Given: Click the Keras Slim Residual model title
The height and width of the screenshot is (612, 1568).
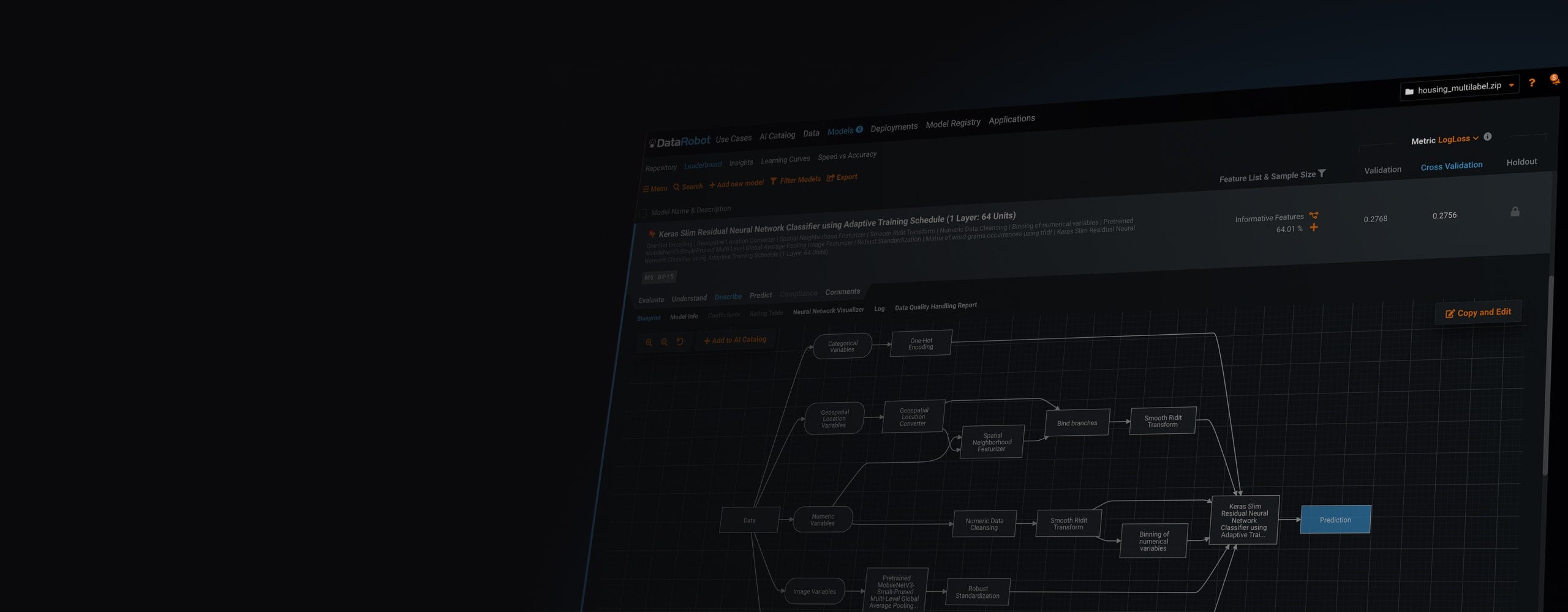Looking at the screenshot, I should (837, 225).
